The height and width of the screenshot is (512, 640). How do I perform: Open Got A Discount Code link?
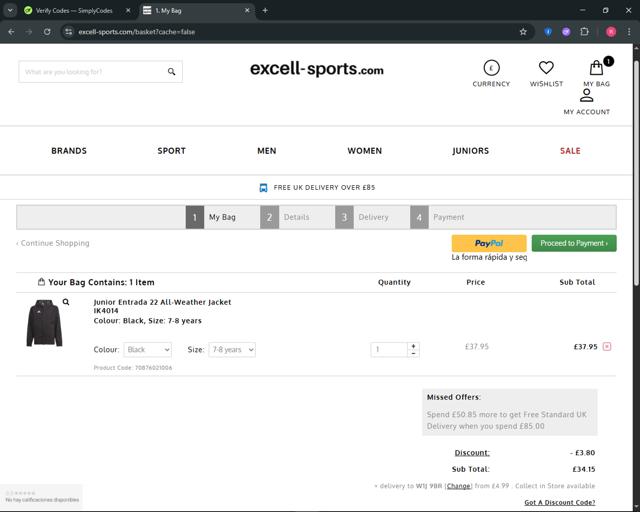coord(560,503)
